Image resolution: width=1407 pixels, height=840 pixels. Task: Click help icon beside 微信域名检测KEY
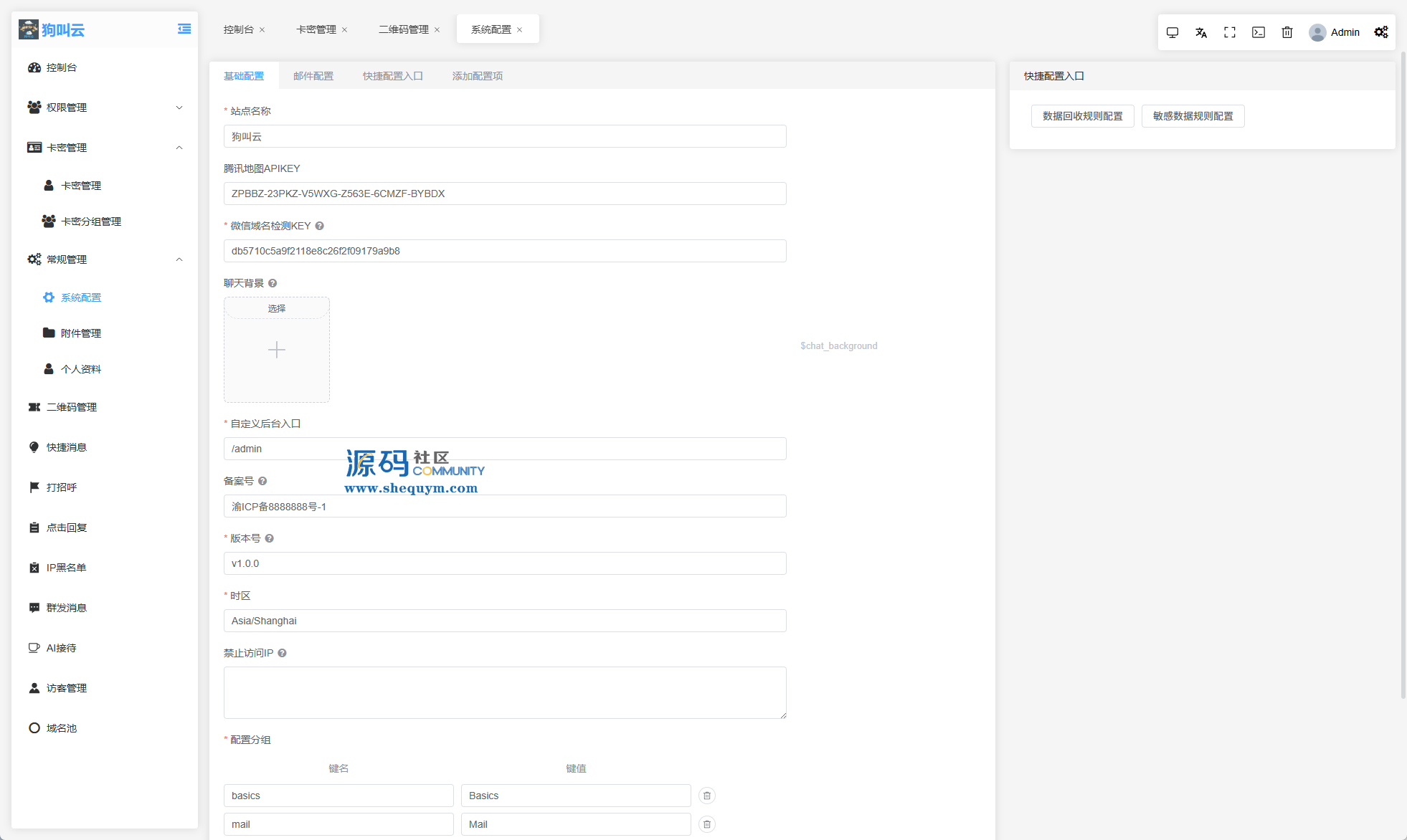click(320, 226)
